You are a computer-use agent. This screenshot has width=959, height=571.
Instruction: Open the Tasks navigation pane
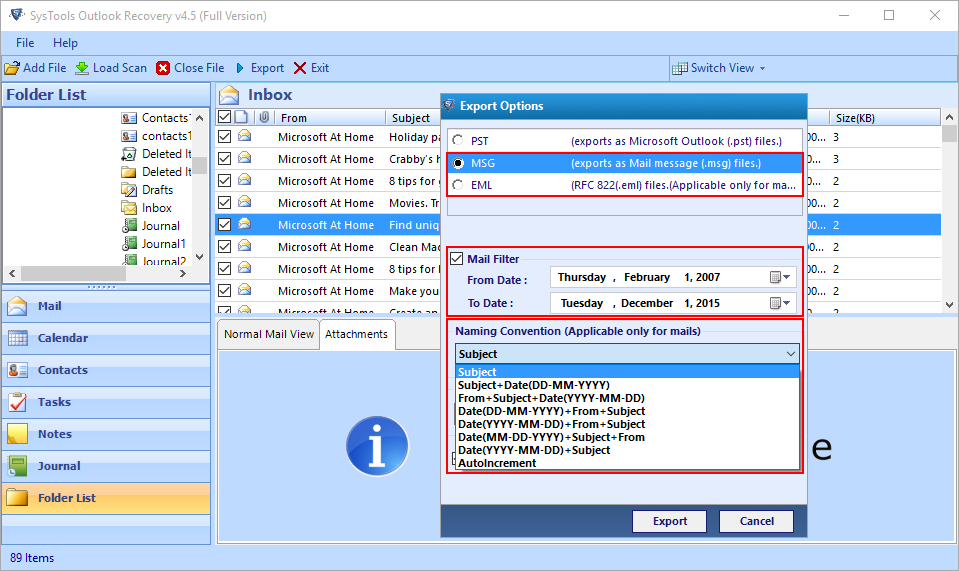point(106,402)
